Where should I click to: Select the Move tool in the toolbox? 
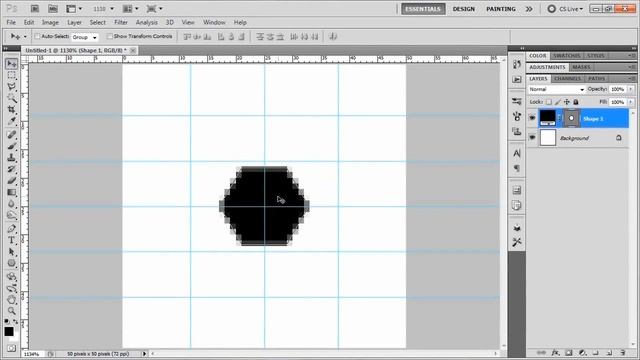(11, 64)
